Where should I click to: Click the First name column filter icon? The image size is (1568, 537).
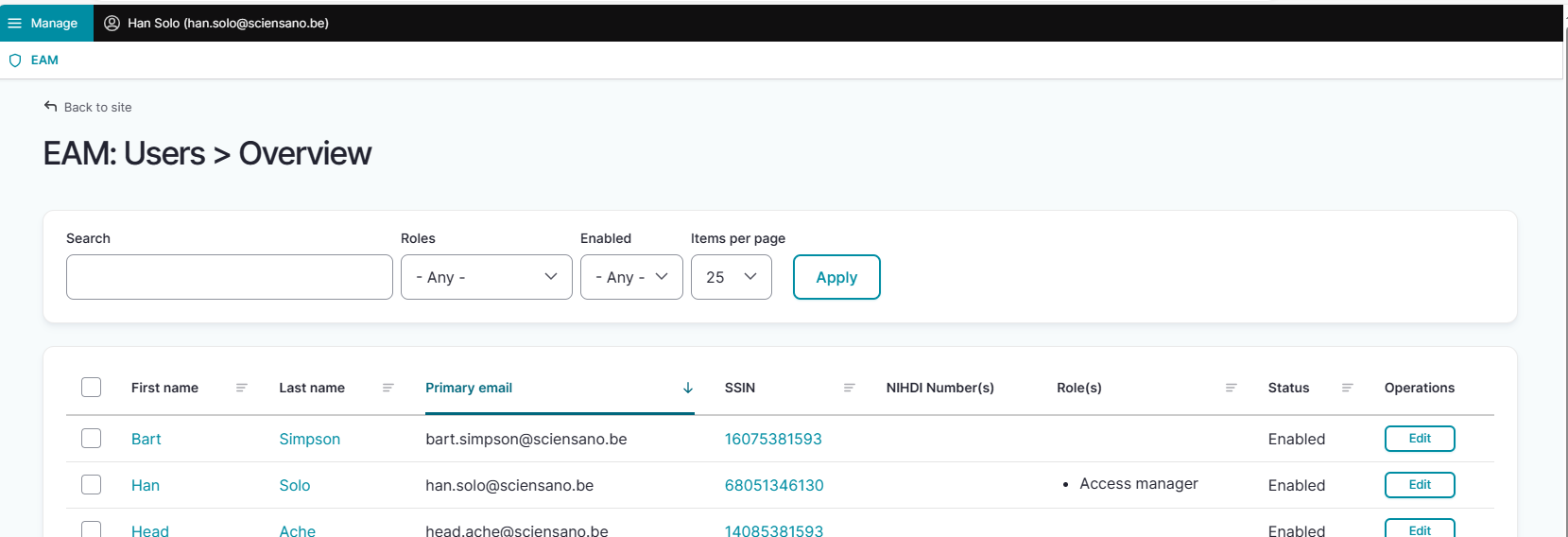(241, 388)
